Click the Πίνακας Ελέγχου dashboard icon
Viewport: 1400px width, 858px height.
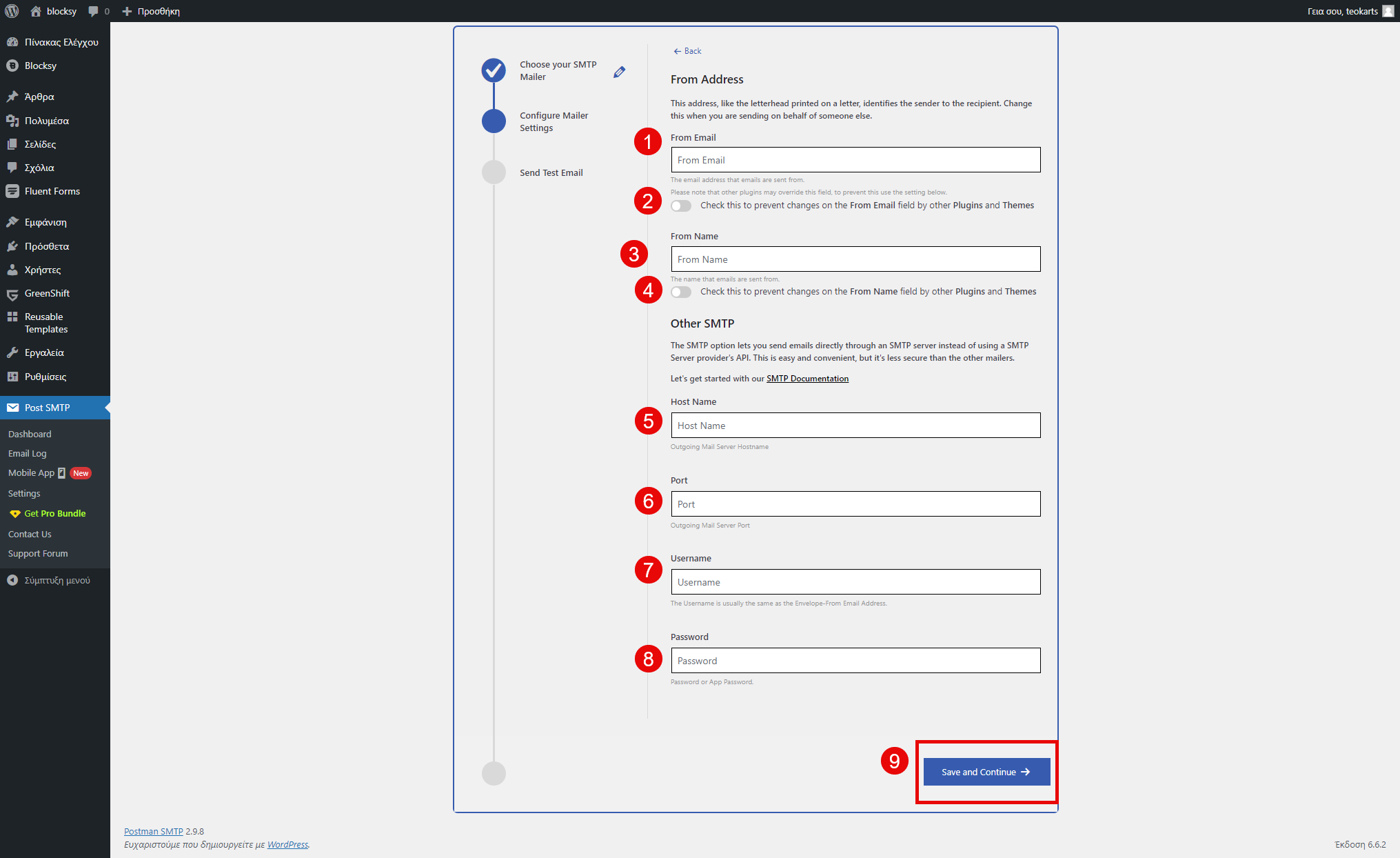click(12, 42)
